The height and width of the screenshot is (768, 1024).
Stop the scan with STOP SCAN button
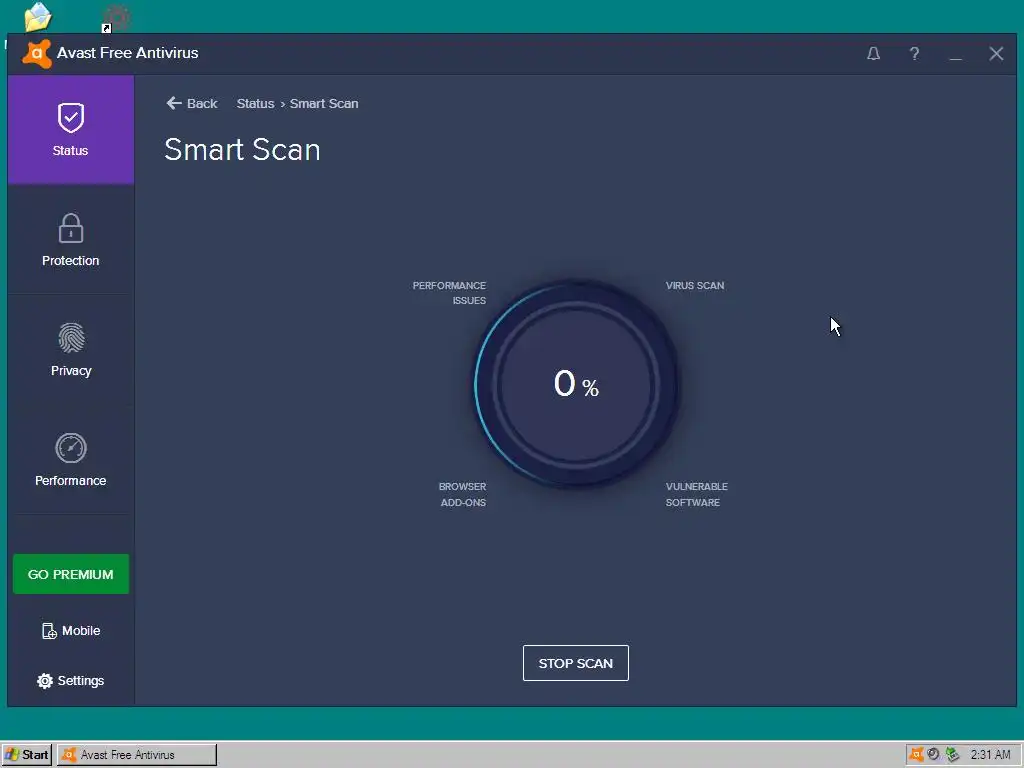tap(575, 663)
